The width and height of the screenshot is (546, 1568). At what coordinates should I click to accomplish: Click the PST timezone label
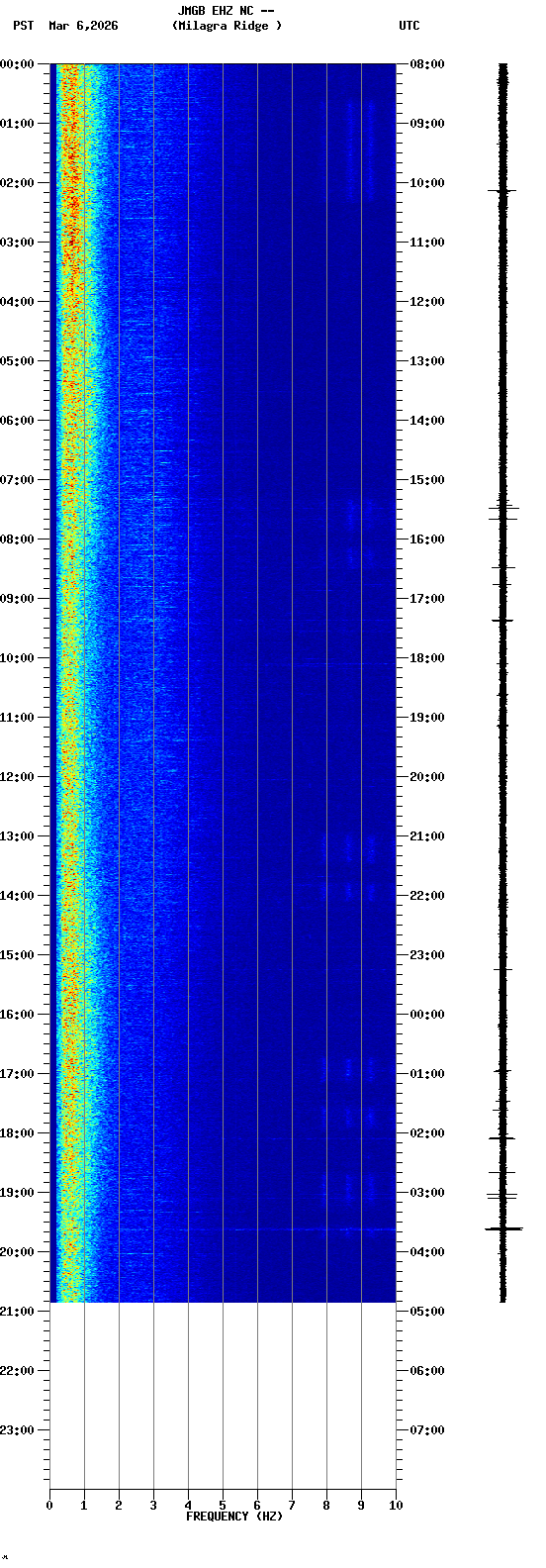(x=23, y=26)
